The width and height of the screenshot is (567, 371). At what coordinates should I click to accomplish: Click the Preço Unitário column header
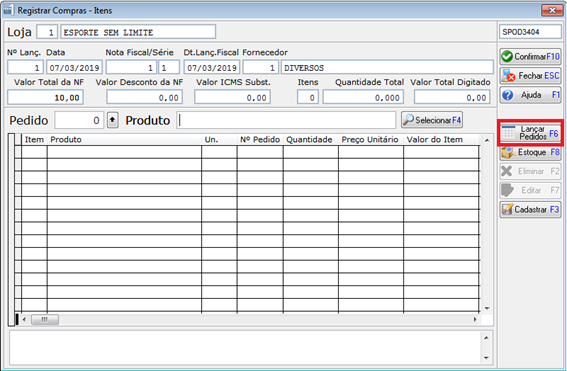click(371, 140)
